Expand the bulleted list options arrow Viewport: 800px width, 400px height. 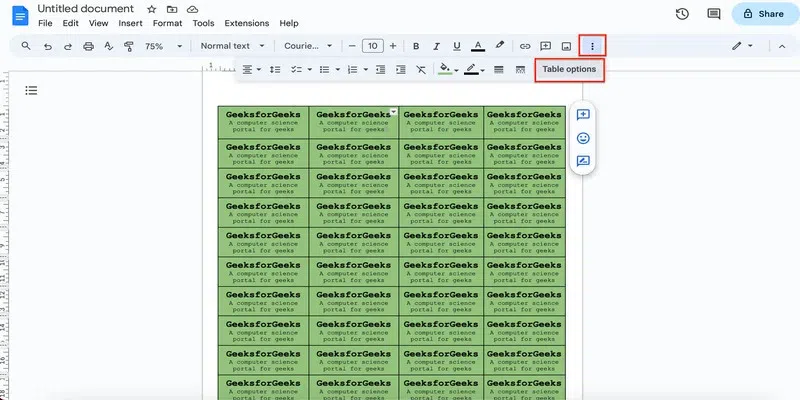337,69
